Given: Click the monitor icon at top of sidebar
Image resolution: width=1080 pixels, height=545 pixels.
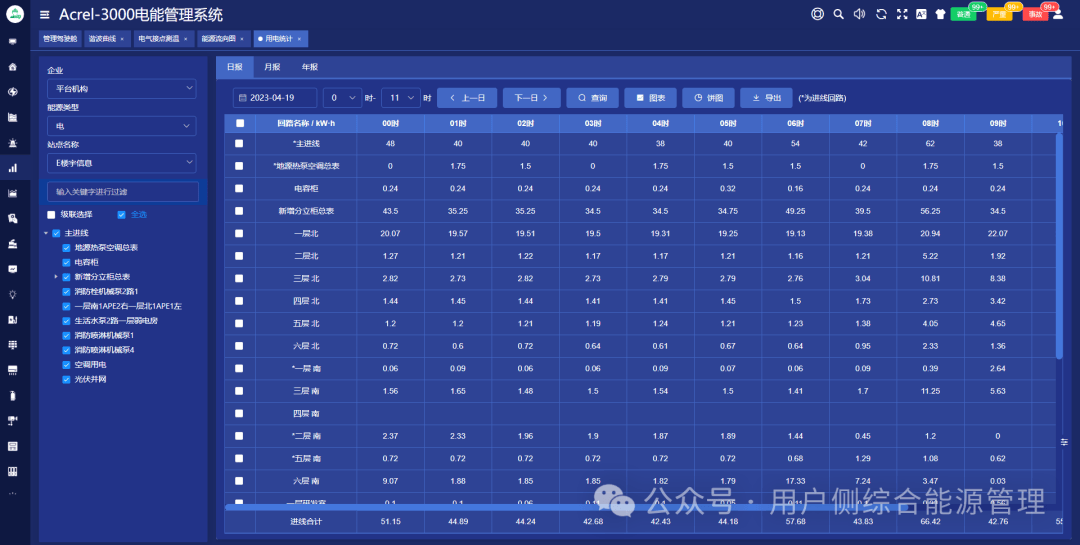Looking at the screenshot, I should (12, 41).
